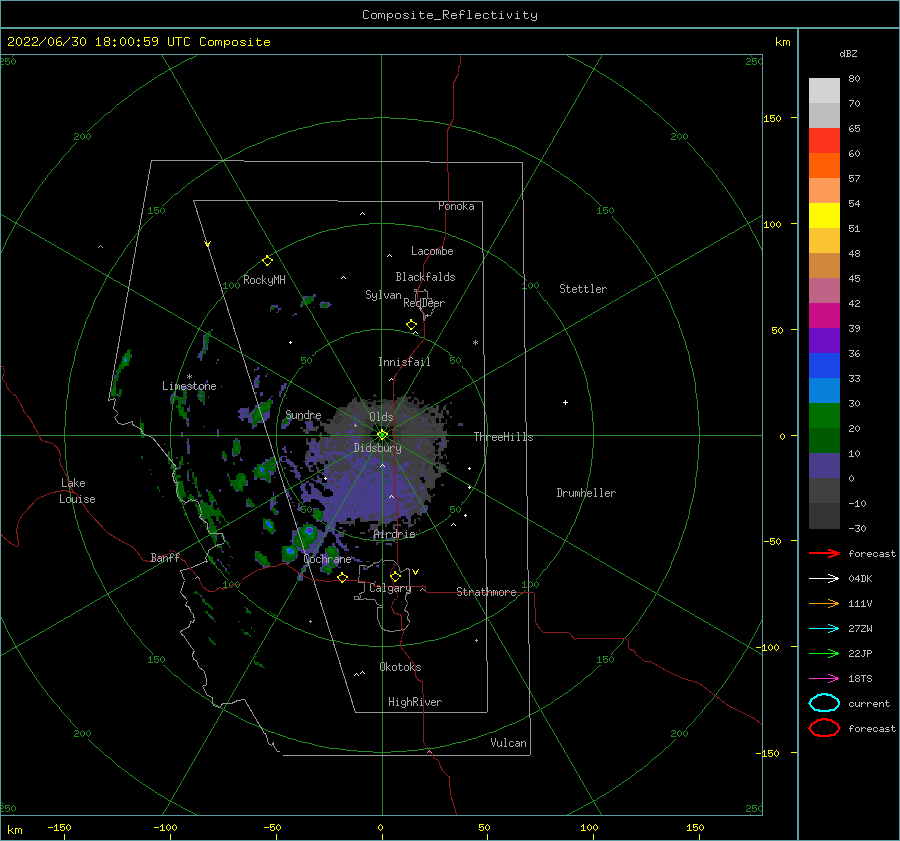
Task: Click the Composite_Reflectivity title
Action: (x=449, y=15)
